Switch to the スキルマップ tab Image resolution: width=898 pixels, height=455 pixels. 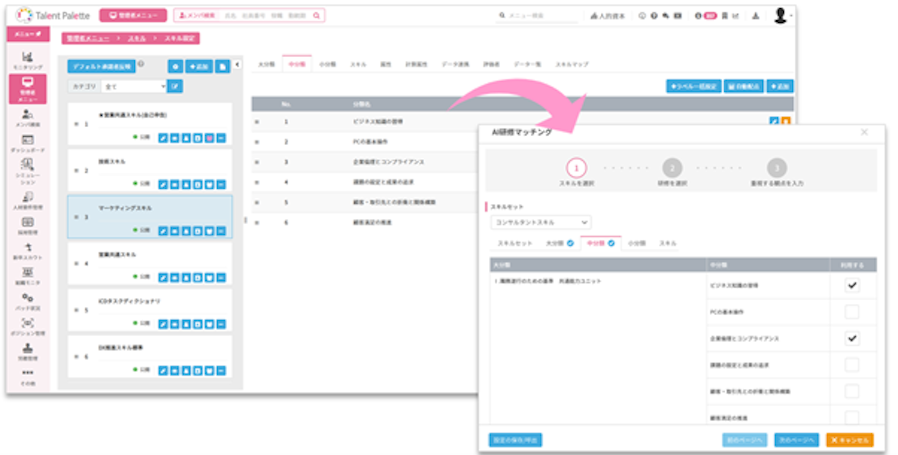(x=572, y=64)
